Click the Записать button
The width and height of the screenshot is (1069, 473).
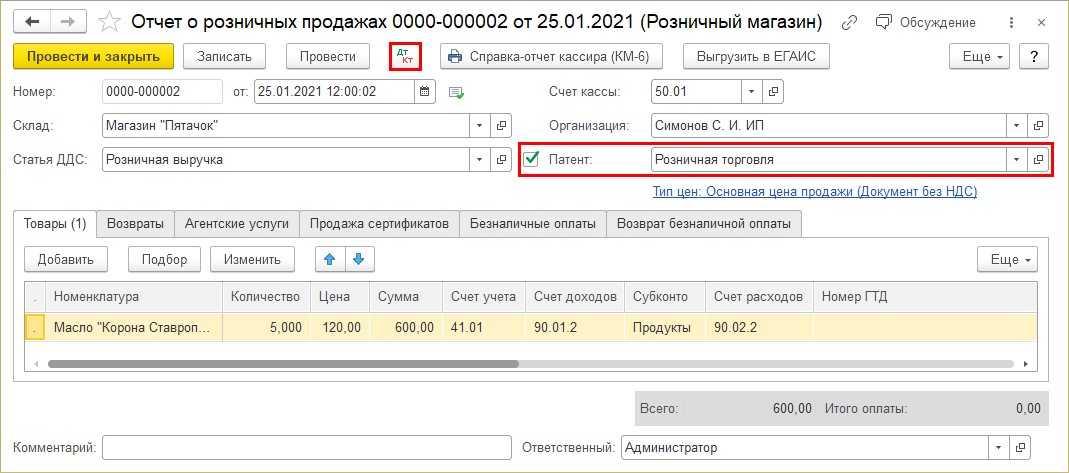coord(224,57)
